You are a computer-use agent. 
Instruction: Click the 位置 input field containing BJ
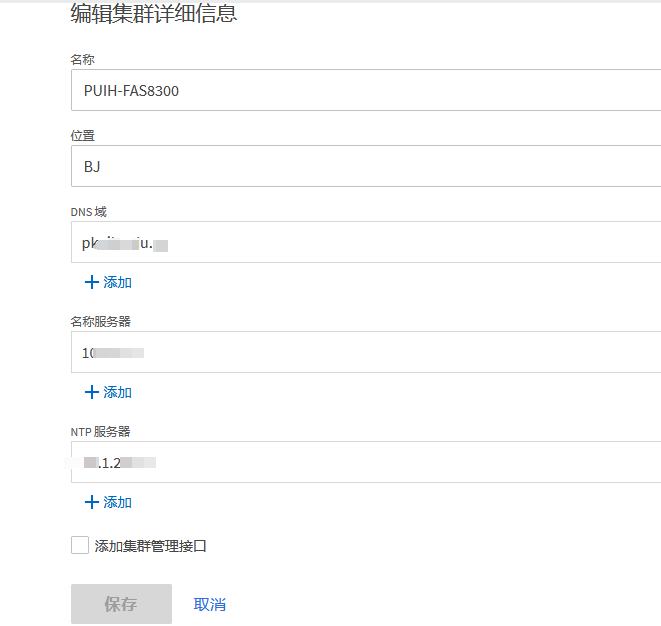366,166
